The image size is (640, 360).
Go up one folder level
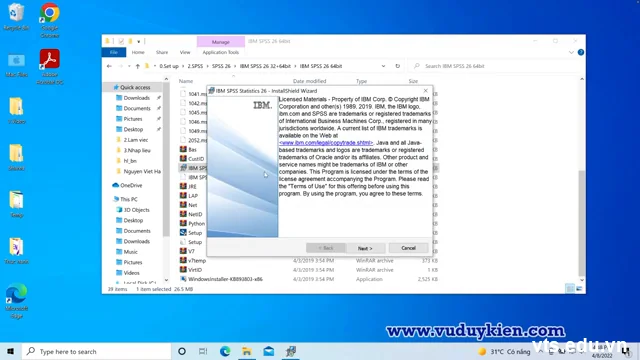(x=138, y=66)
